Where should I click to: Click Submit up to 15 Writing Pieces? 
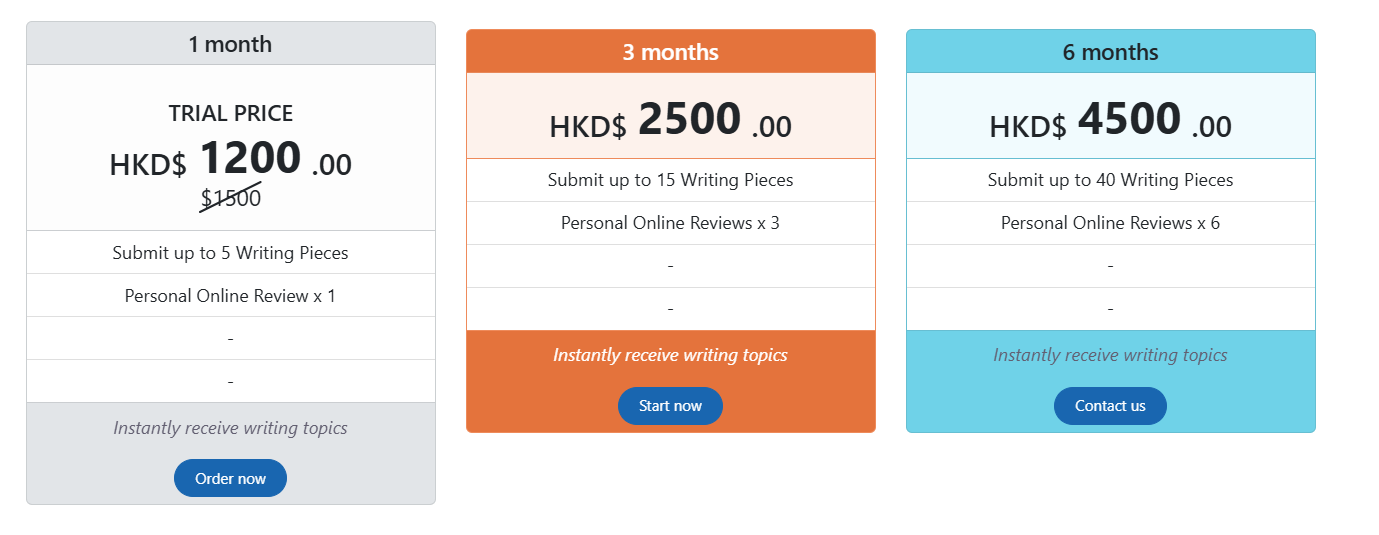click(x=671, y=180)
